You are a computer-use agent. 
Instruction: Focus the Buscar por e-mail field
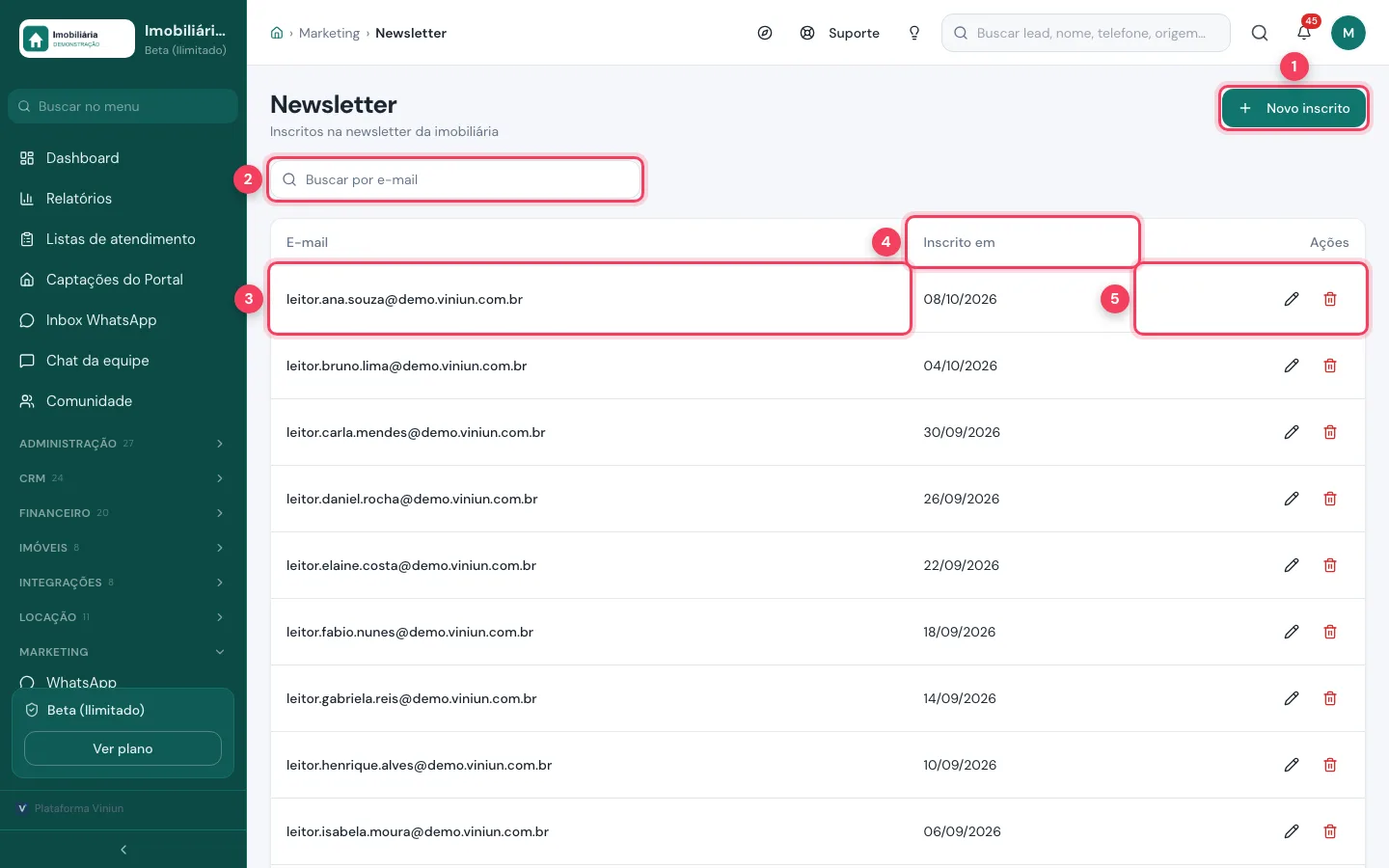click(455, 179)
